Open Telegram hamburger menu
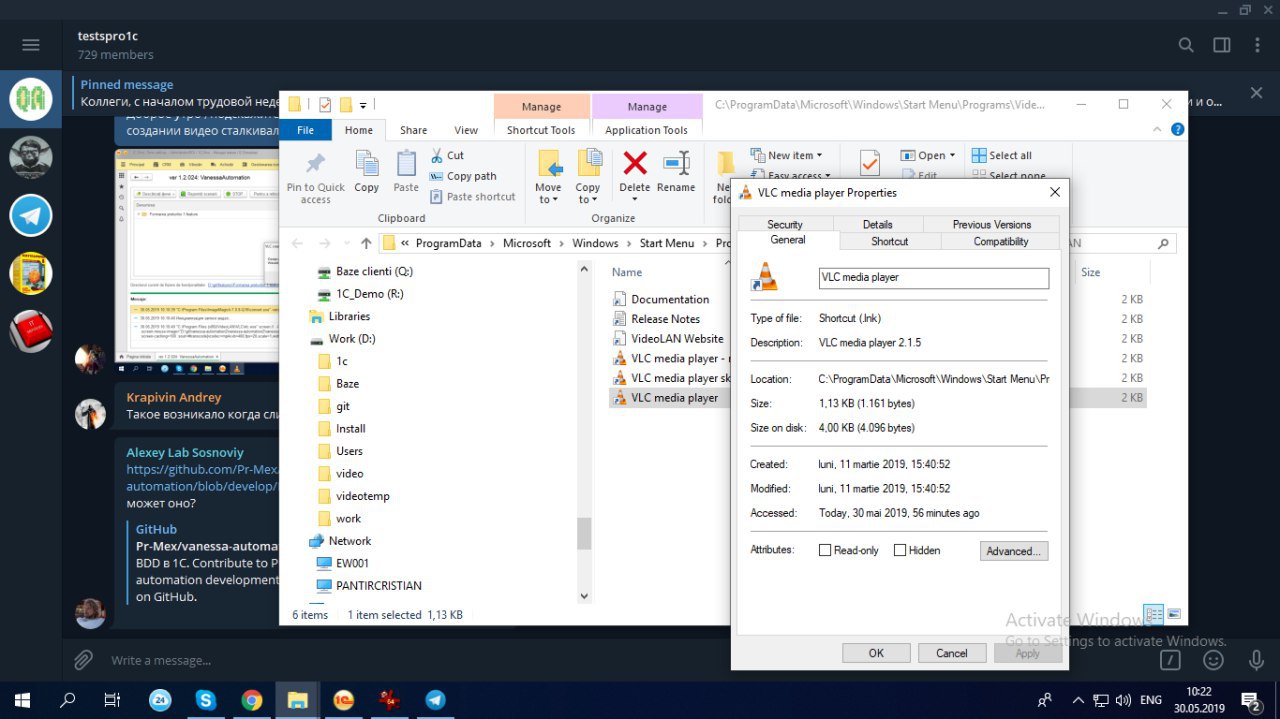 click(31, 45)
